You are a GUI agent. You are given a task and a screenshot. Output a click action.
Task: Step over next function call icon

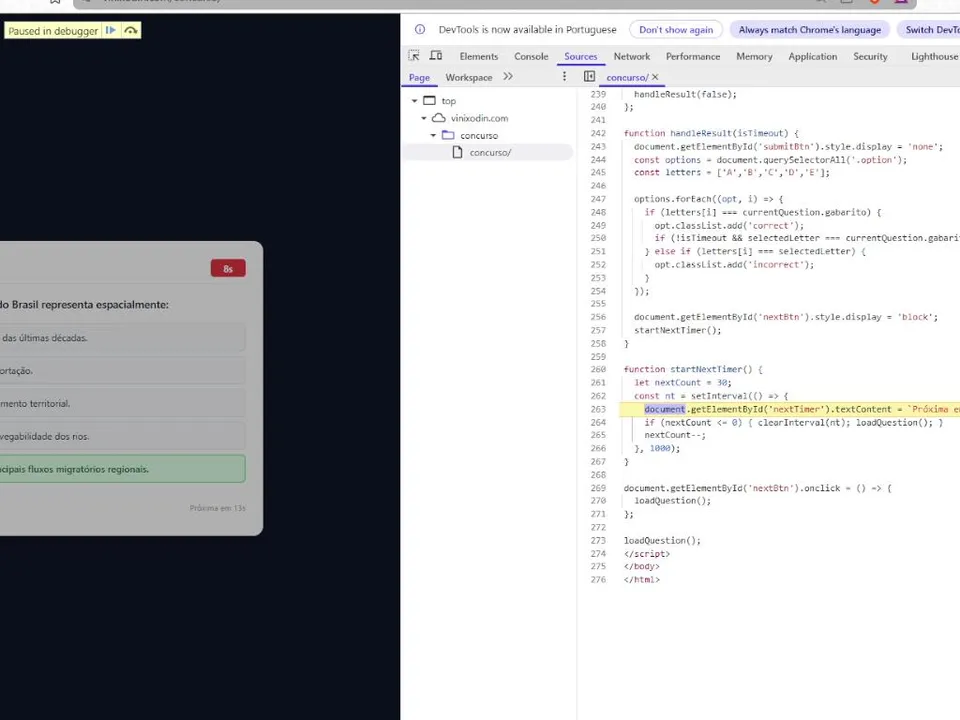pyautogui.click(x=130, y=31)
